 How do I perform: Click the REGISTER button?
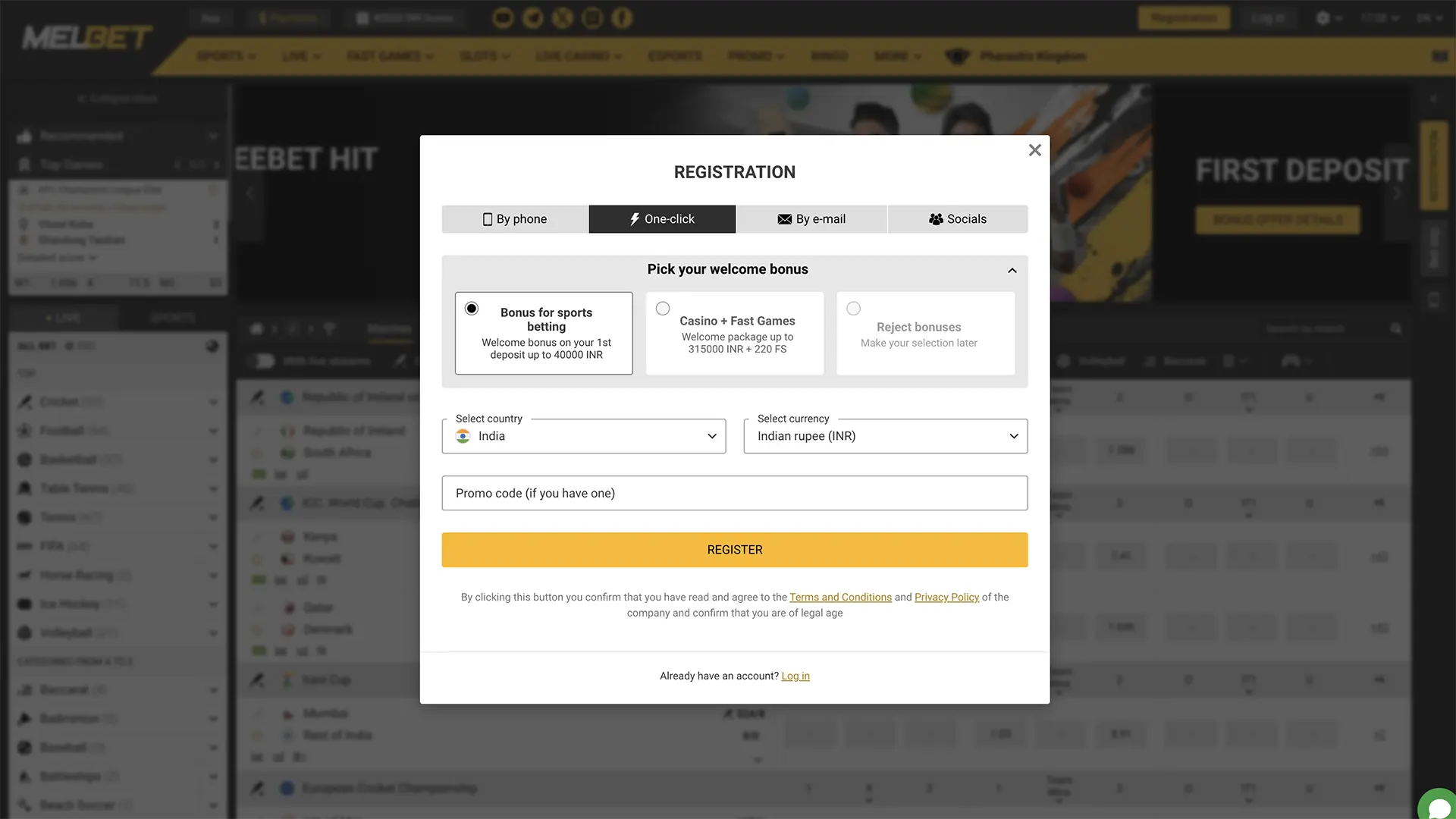[x=734, y=549]
